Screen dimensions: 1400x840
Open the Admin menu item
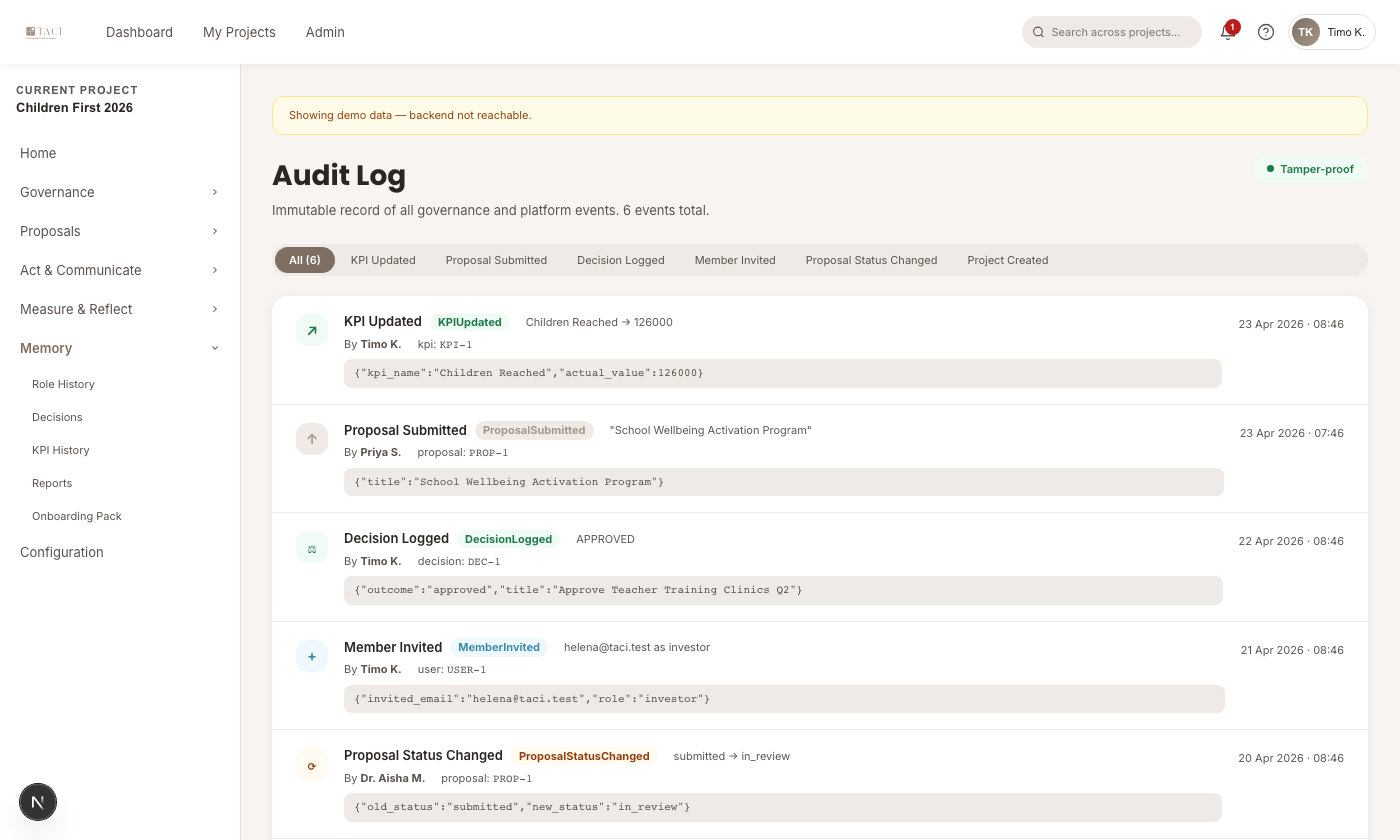325,32
